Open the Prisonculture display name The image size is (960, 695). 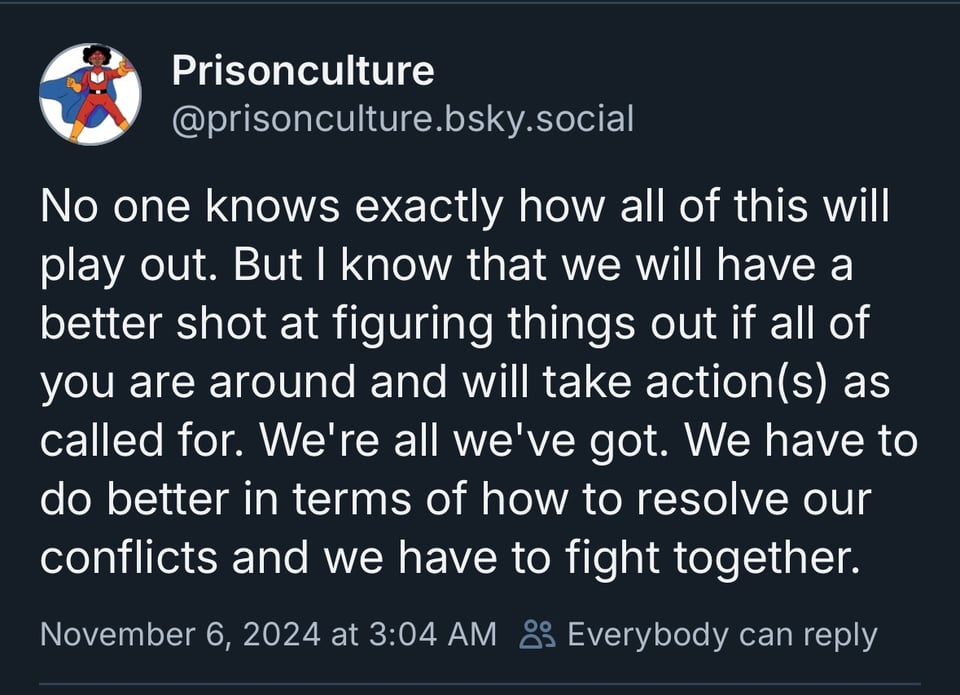coord(303,71)
